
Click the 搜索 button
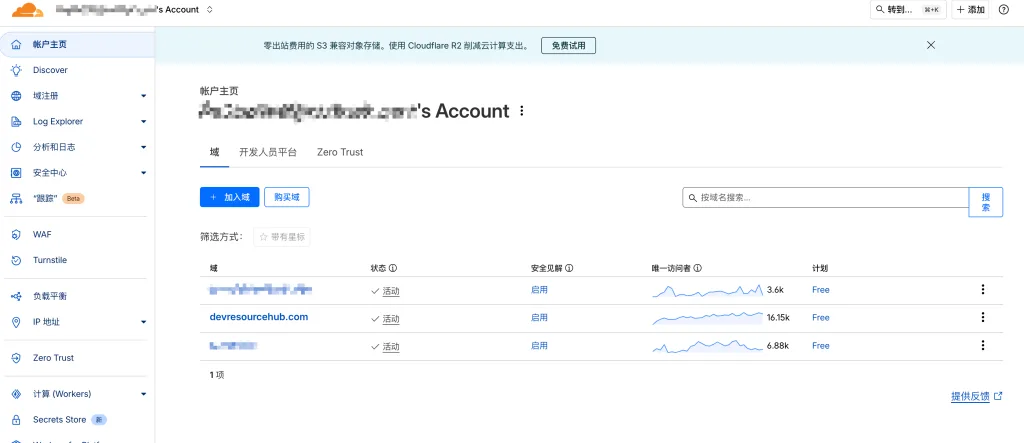pos(985,203)
